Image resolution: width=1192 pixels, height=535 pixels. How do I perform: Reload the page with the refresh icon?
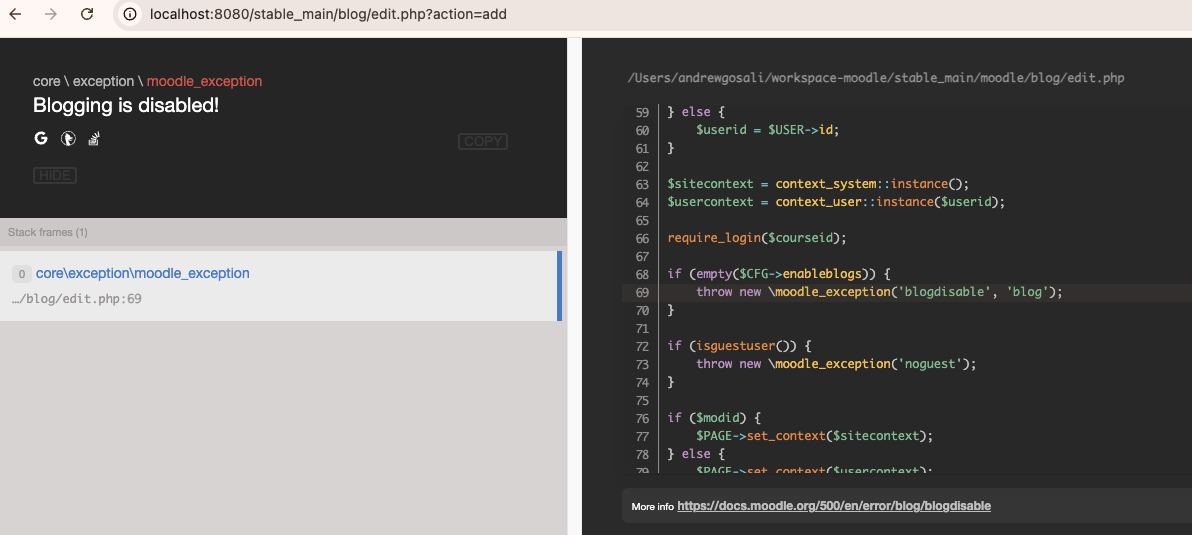[87, 14]
